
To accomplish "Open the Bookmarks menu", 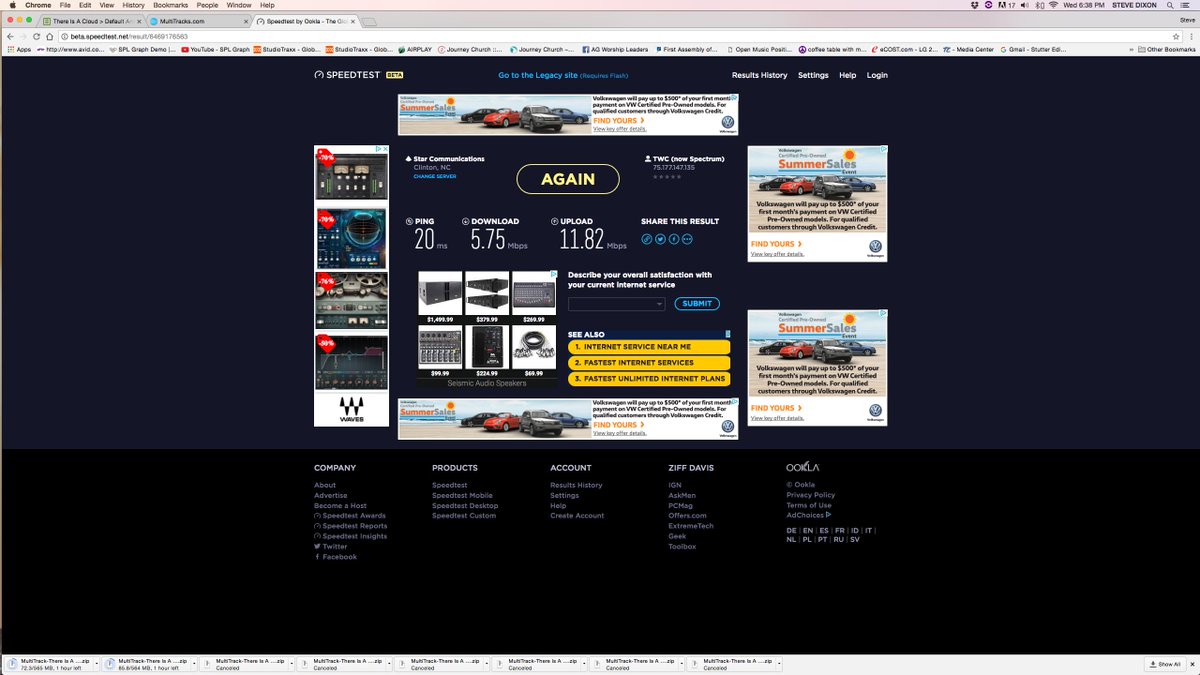I will (x=170, y=5).
